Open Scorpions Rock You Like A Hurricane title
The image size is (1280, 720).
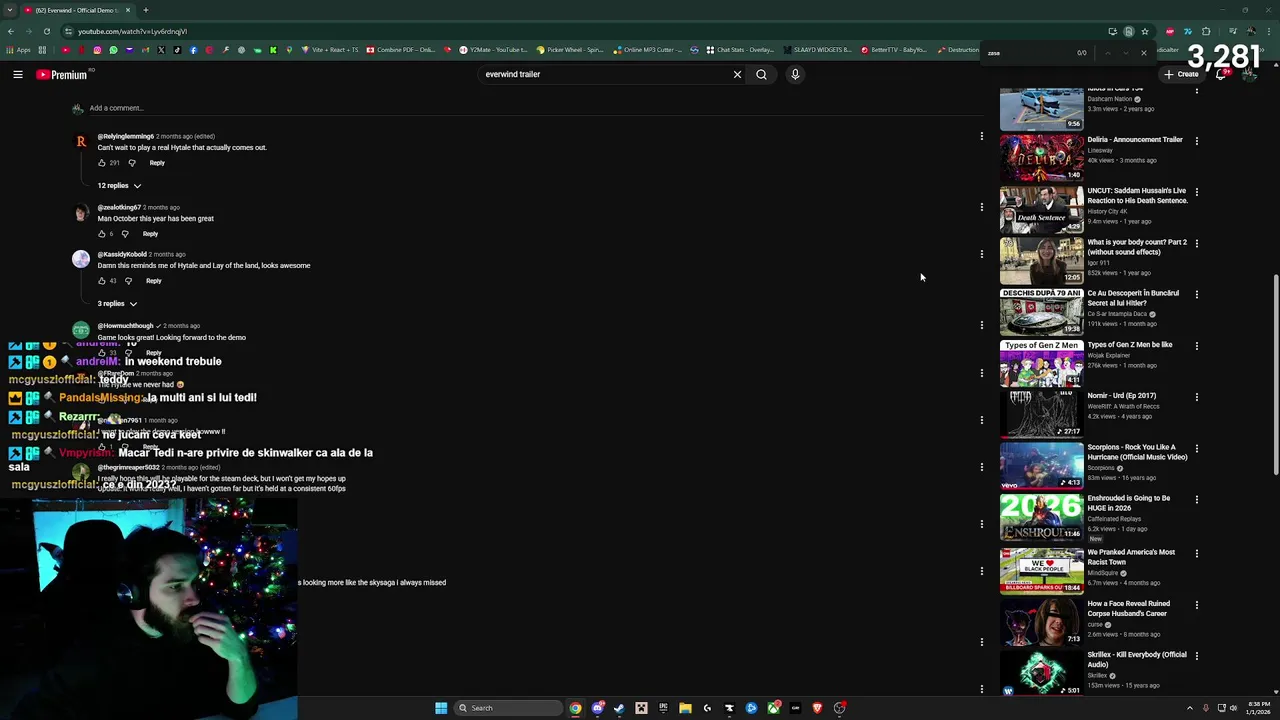coord(1137,452)
